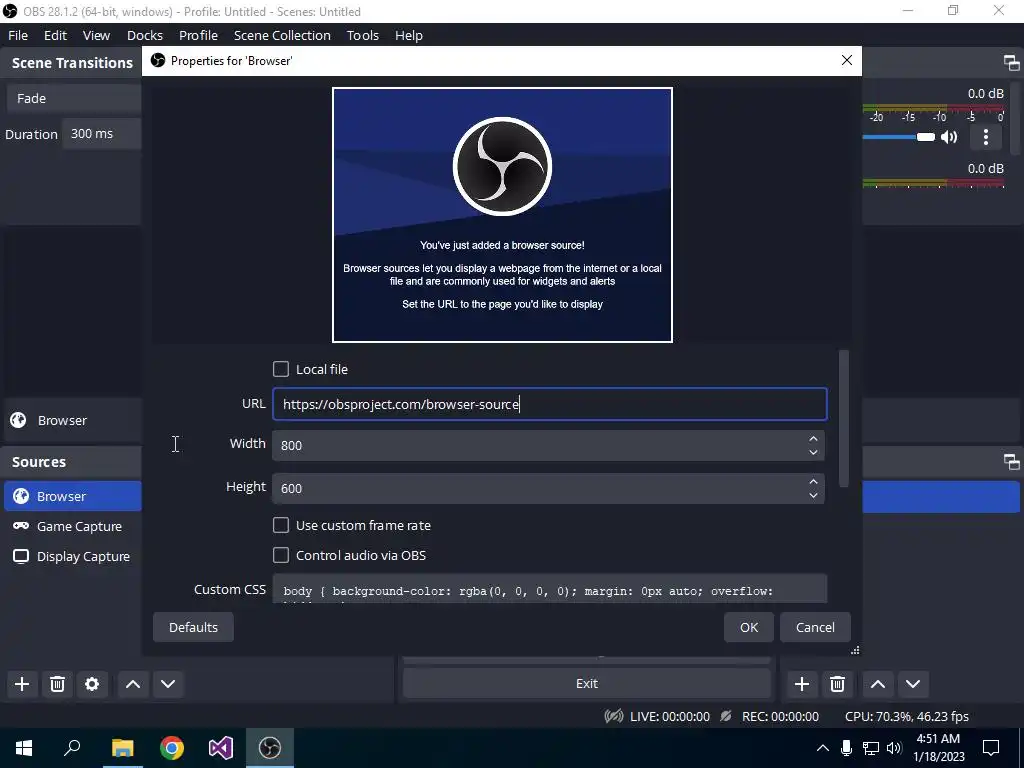1024x768 pixels.
Task: Move item up in right panel
Action: tap(878, 684)
